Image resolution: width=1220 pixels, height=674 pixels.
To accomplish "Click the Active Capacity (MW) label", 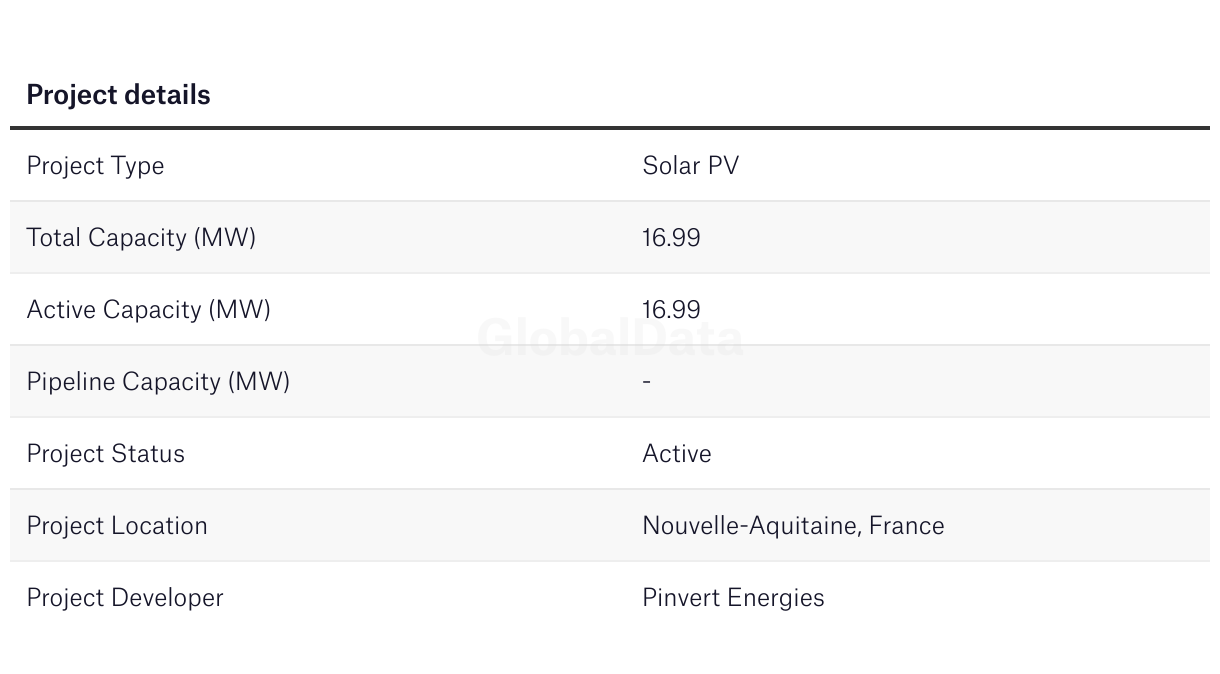I will coord(148,310).
